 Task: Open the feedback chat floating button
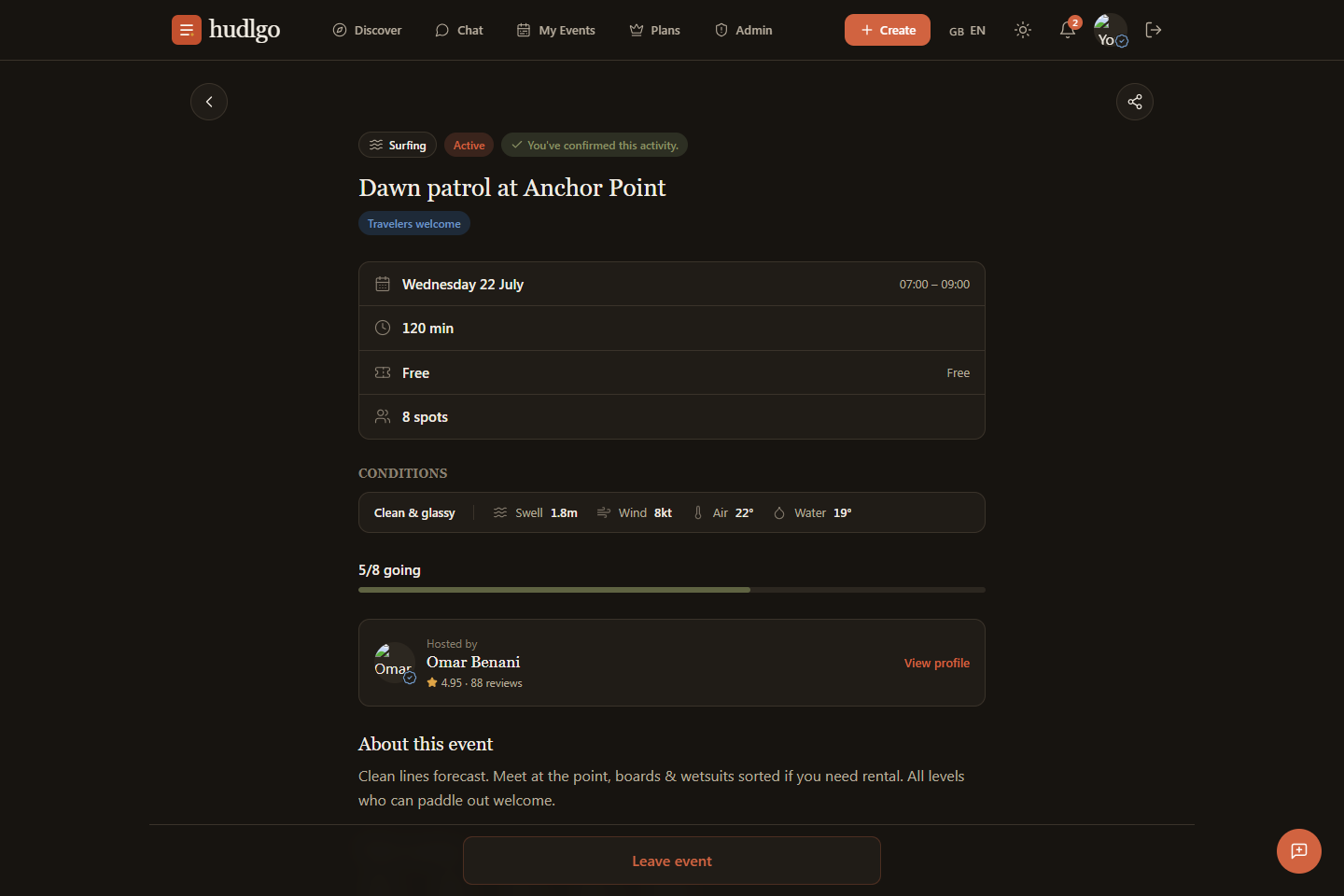coord(1299,851)
